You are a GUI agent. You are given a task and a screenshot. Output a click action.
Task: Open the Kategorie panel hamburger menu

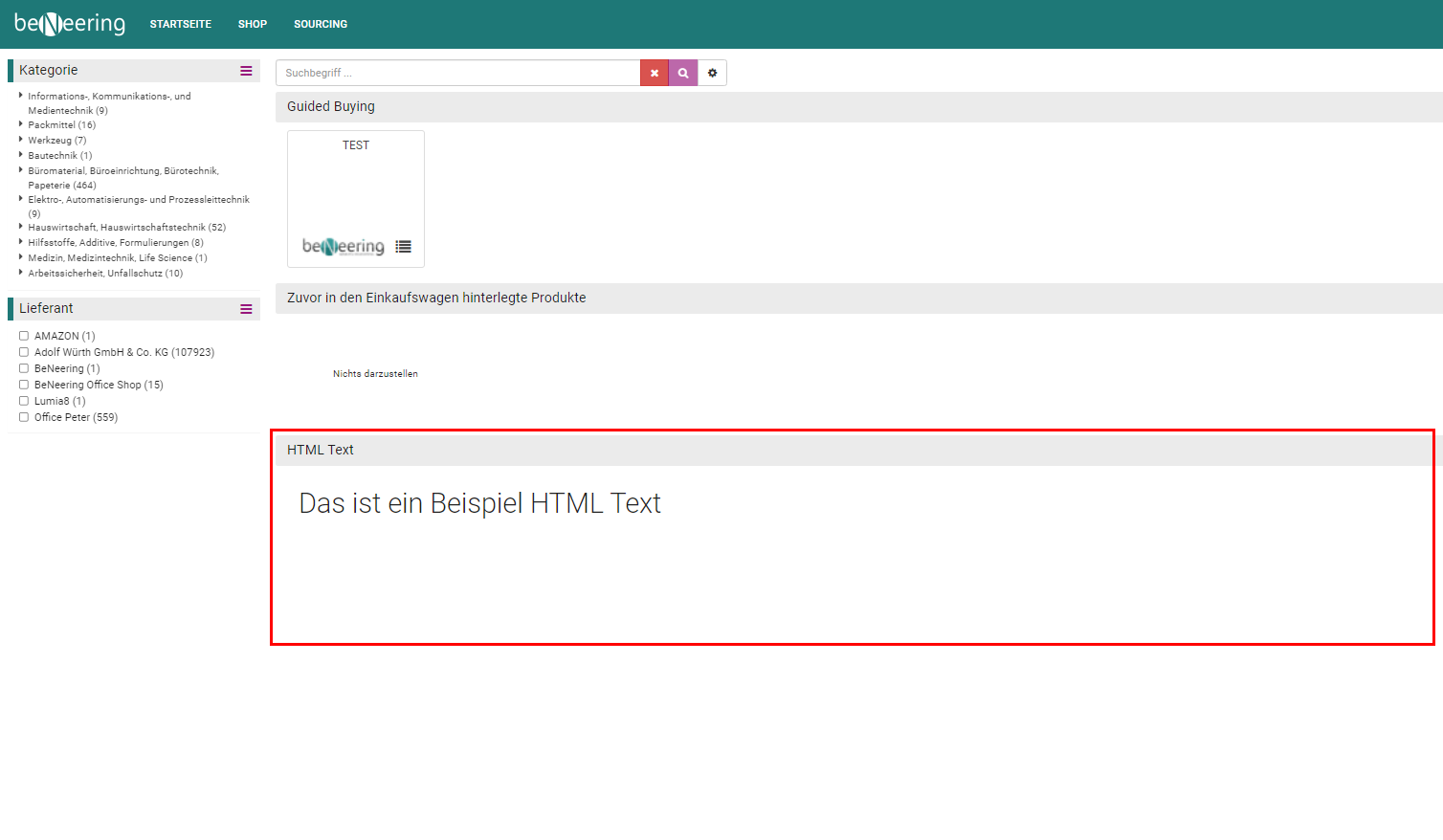[246, 71]
